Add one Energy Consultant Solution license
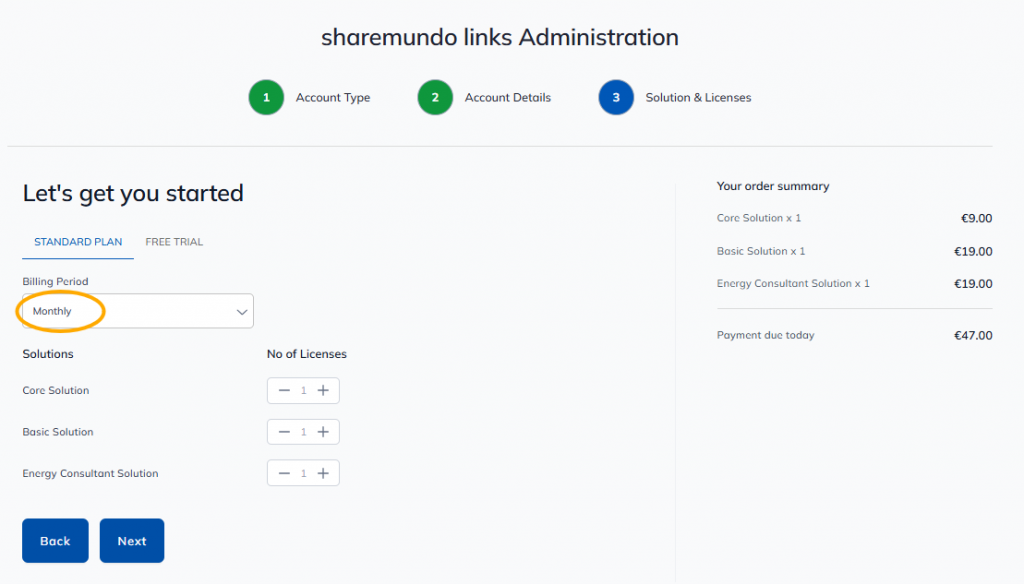 tap(323, 473)
